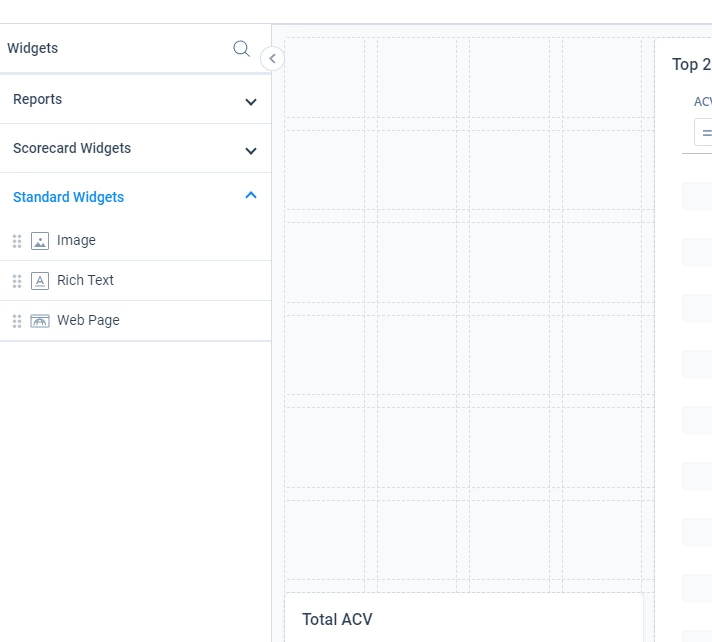The width and height of the screenshot is (712, 642).
Task: Select the Web Page widget label
Action: click(88, 320)
